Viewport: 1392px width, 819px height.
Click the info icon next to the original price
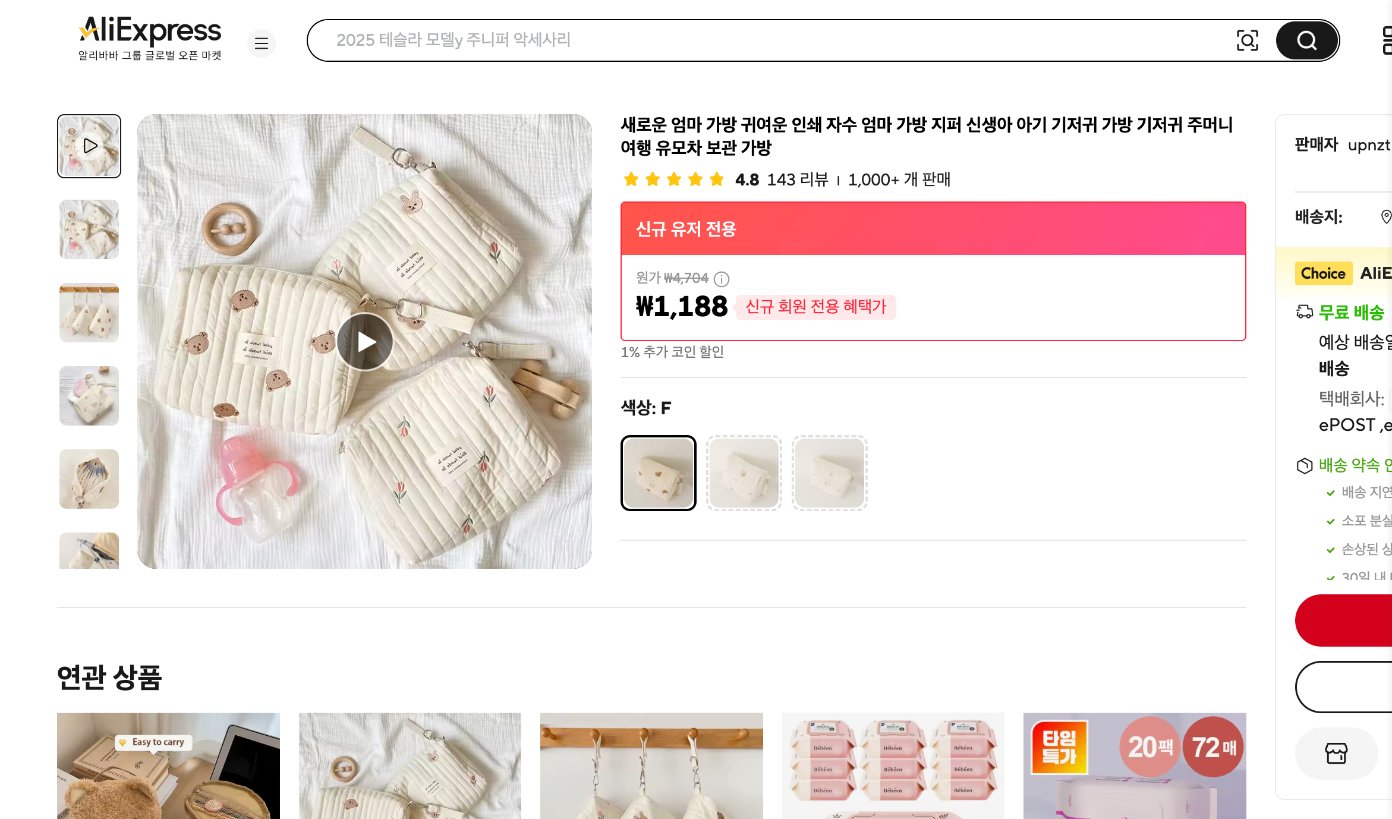(x=722, y=279)
